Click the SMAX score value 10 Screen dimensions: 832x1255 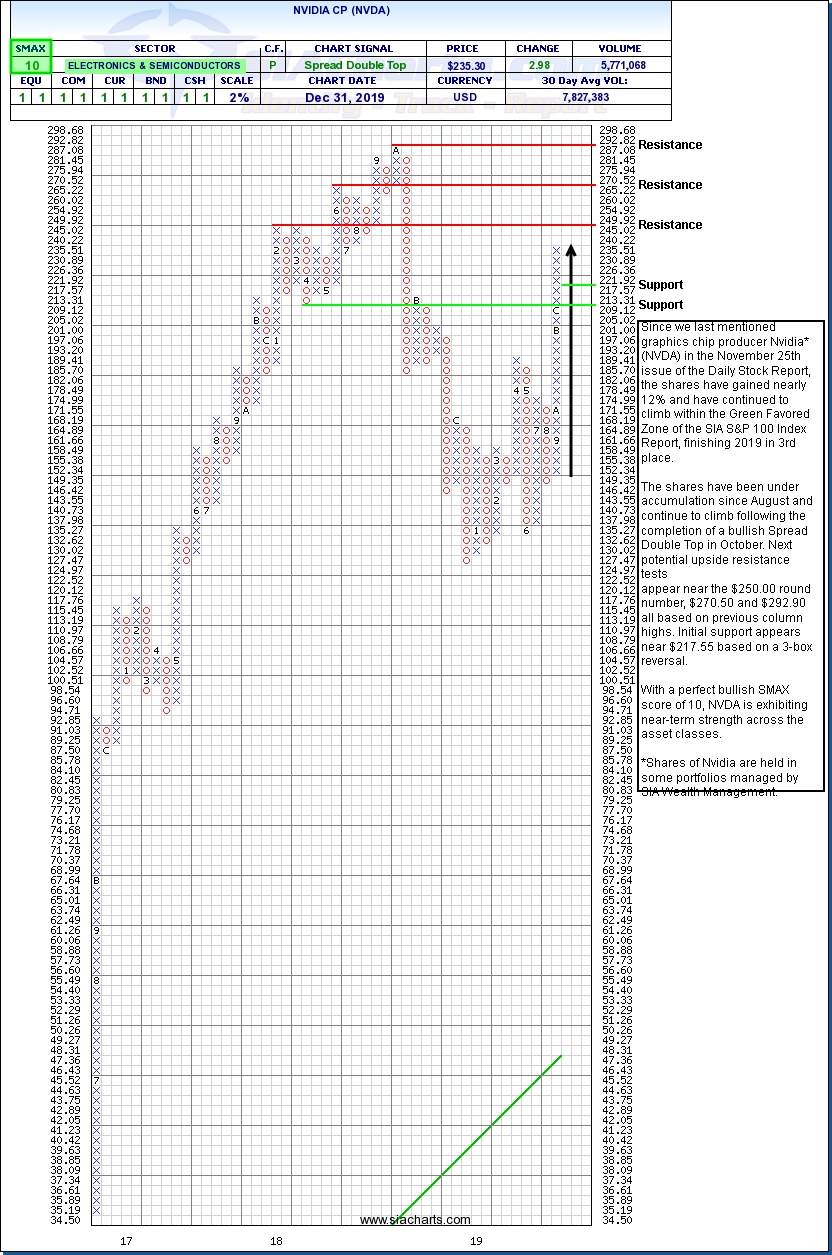pos(30,65)
